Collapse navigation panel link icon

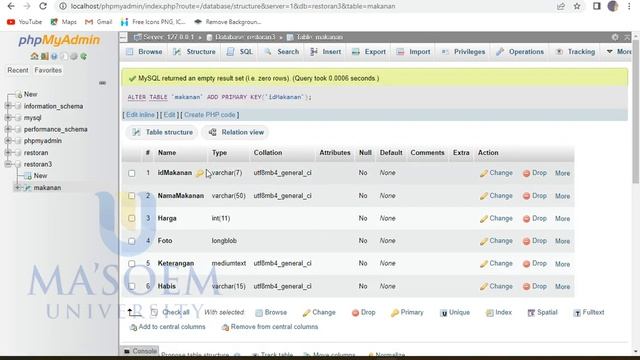(102, 83)
